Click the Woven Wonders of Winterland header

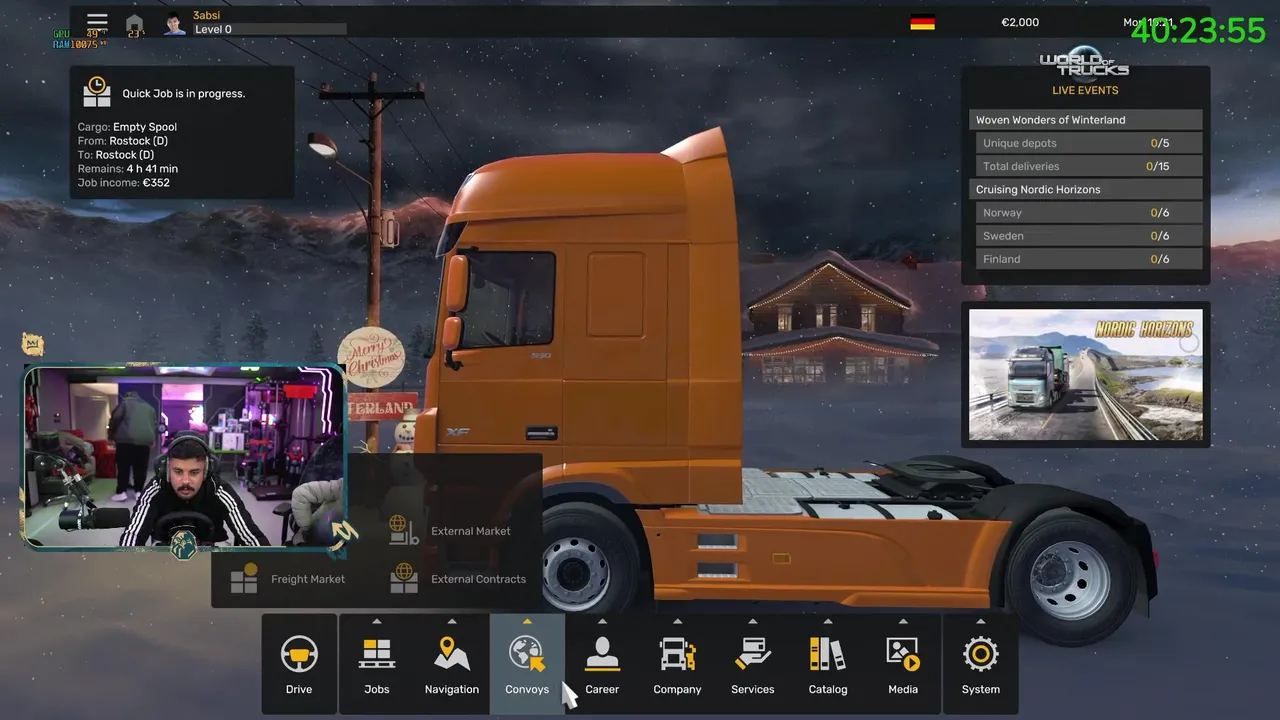(1086, 120)
